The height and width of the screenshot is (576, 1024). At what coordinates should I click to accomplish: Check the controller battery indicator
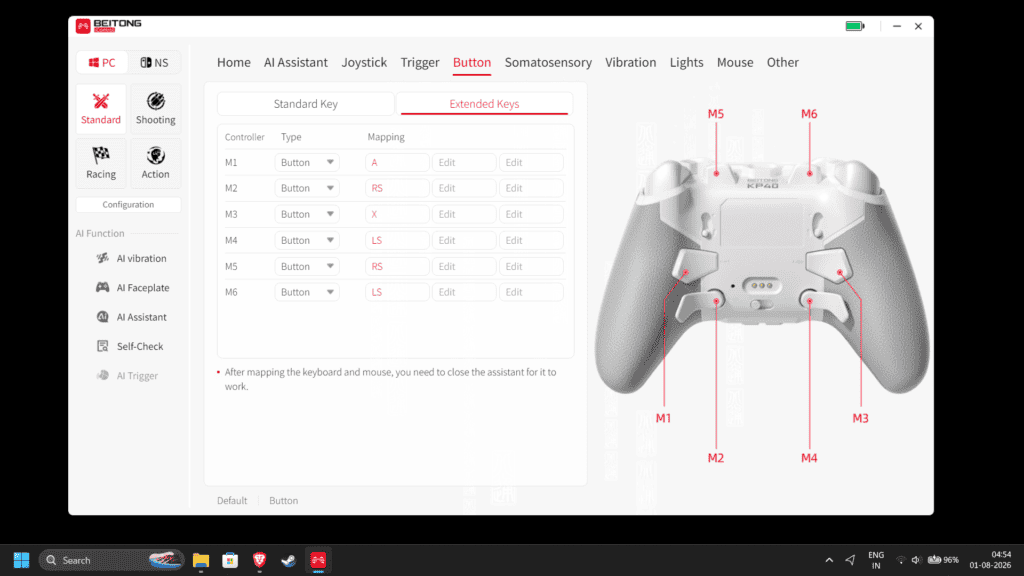pyautogui.click(x=855, y=26)
